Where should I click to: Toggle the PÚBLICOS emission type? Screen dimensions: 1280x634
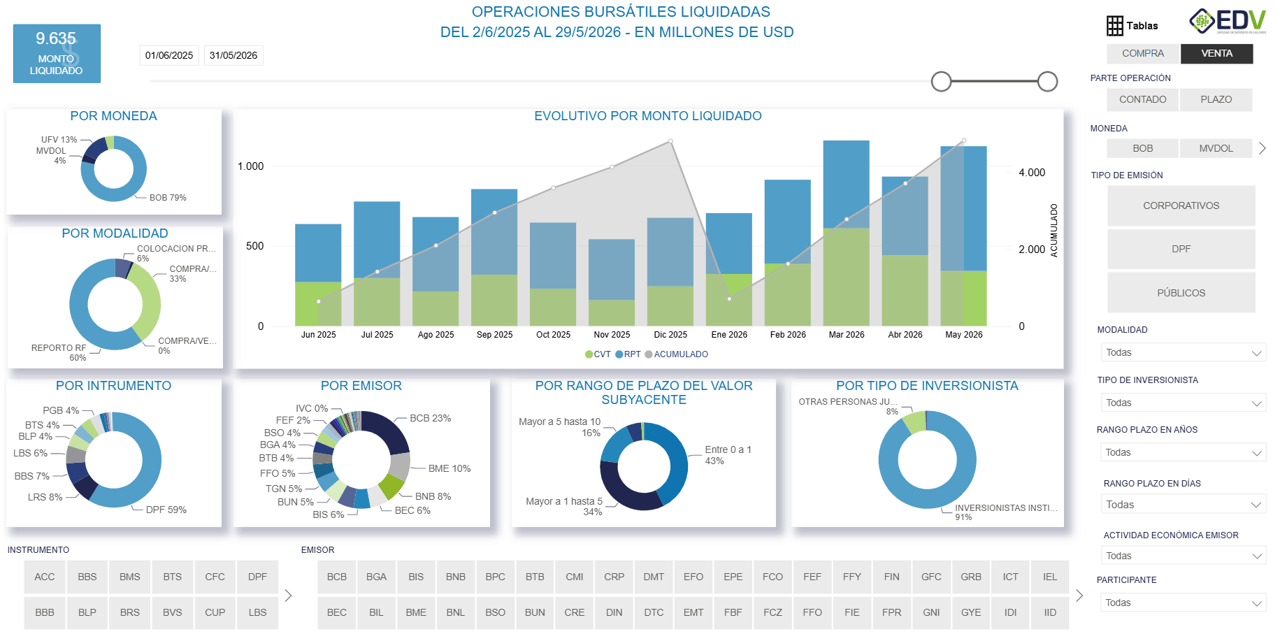pos(1181,293)
